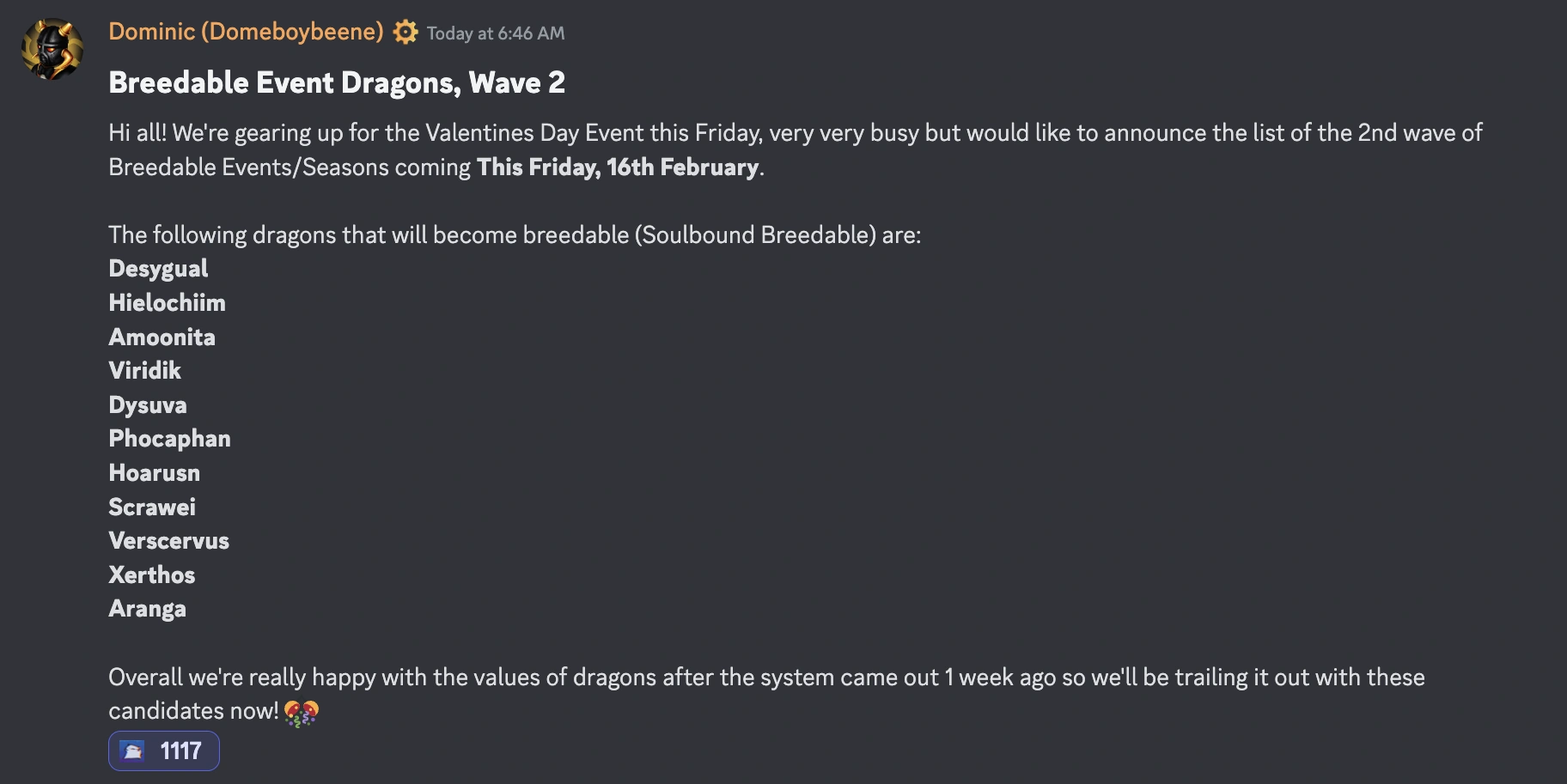
Task: Toggle your reaction on the dragon emoji pill
Action: (163, 750)
